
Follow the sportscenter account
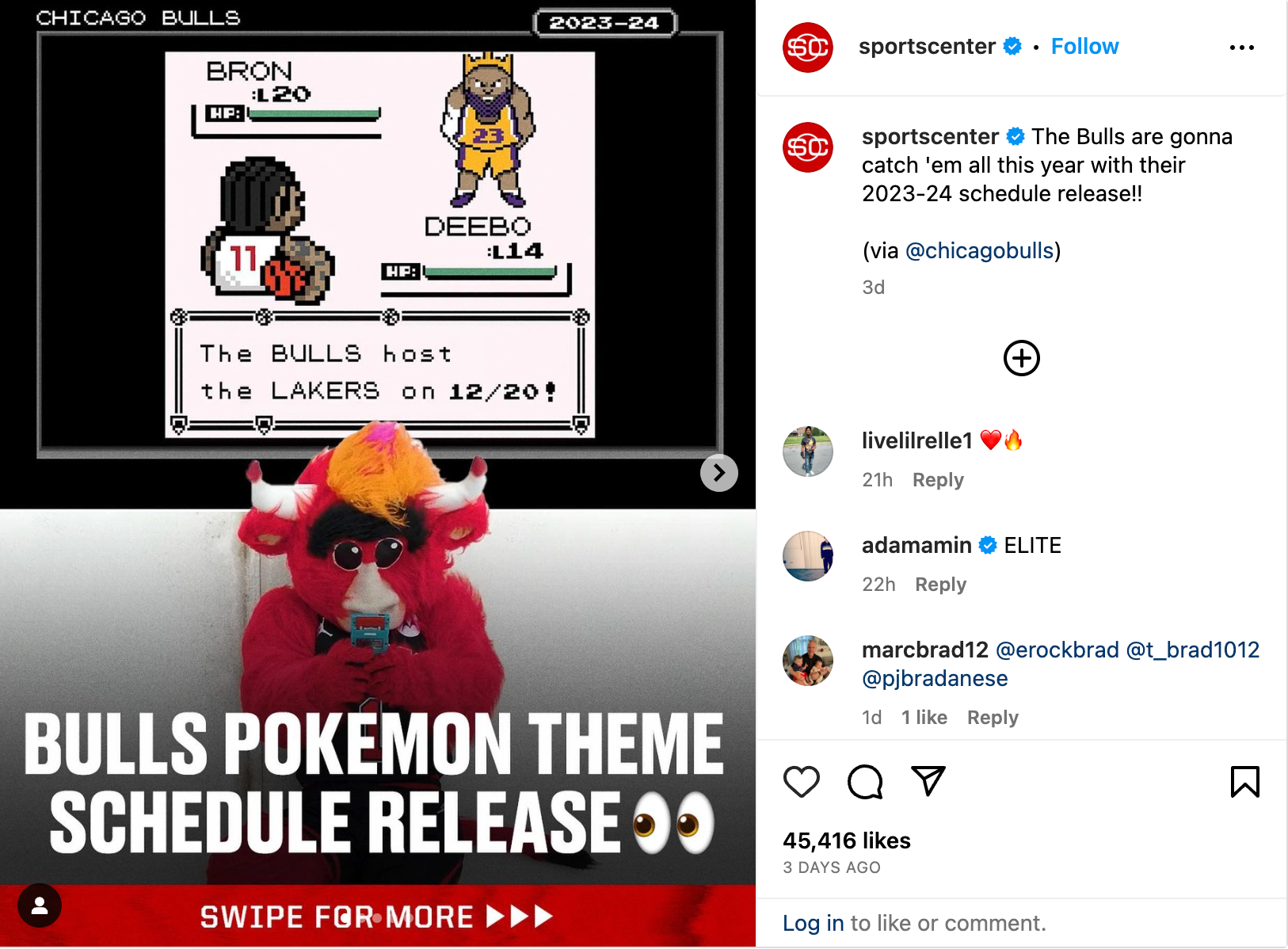pyautogui.click(x=1084, y=47)
